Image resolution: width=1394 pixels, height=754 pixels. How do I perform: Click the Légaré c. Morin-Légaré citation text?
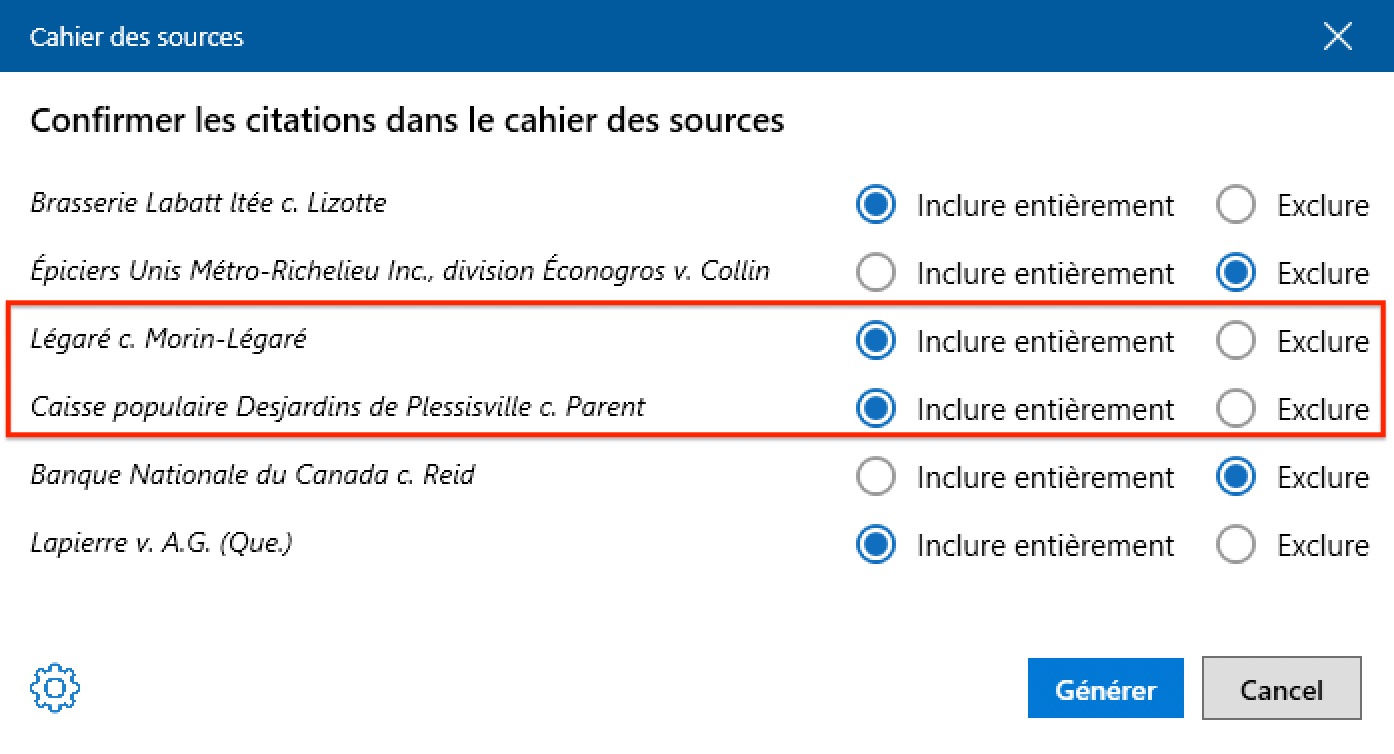(168, 339)
